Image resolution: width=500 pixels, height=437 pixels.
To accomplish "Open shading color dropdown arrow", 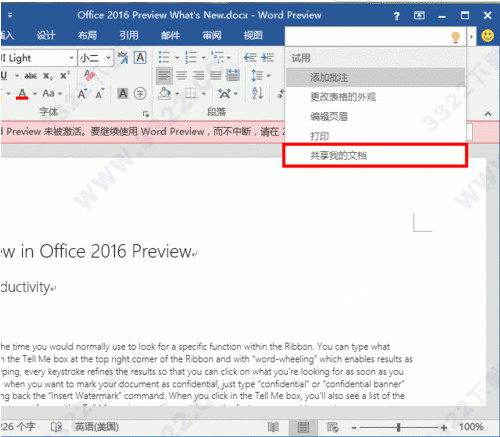I will click(x=177, y=94).
